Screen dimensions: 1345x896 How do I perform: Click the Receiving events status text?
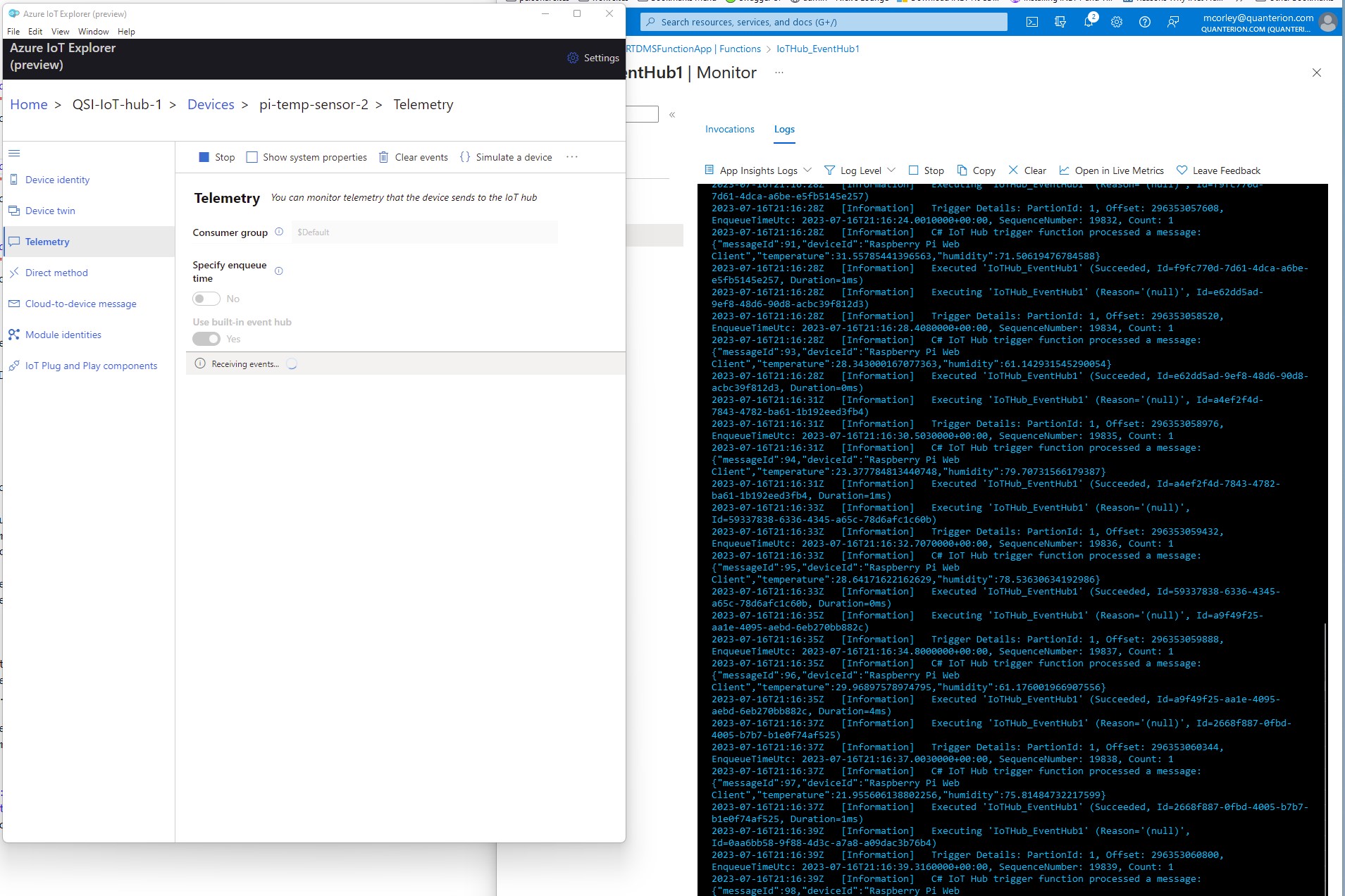click(x=245, y=364)
